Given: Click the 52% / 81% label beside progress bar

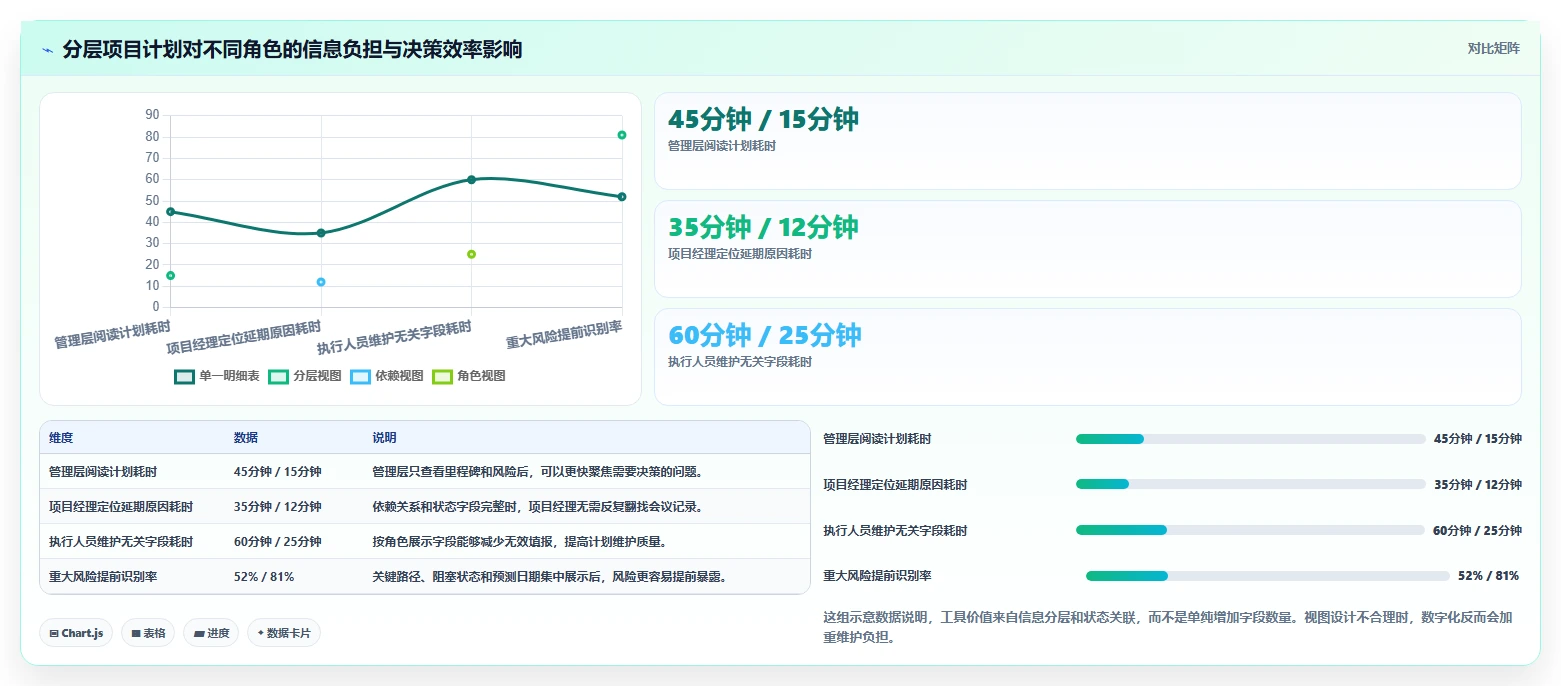Looking at the screenshot, I should pyautogui.click(x=1489, y=576).
